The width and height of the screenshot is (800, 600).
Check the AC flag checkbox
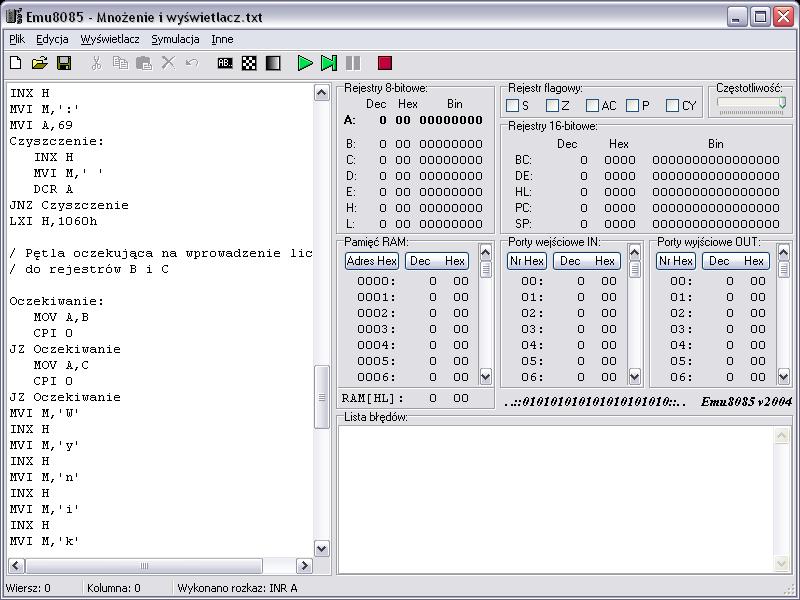593,106
